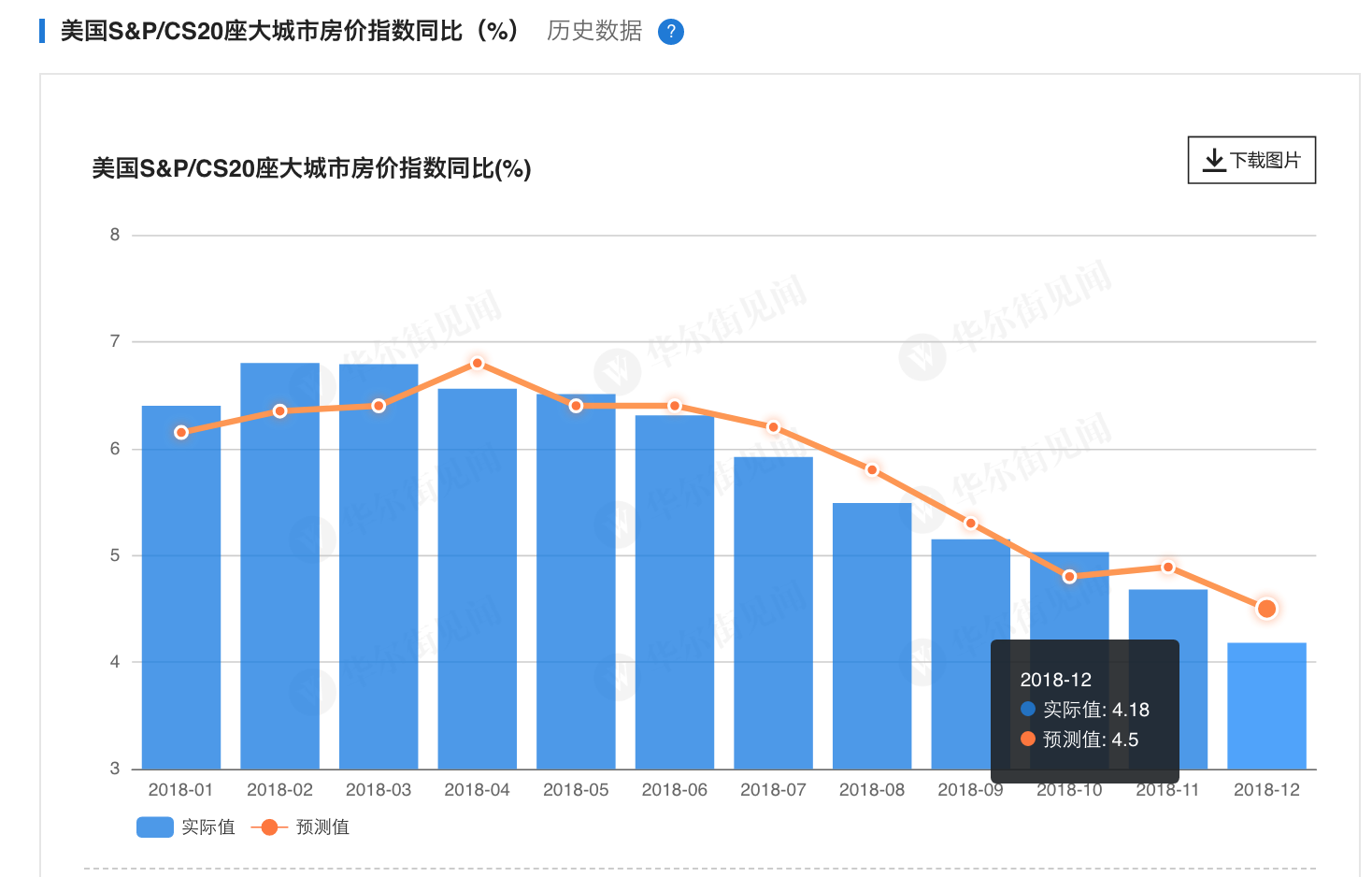Click the 2018-07 forecast line point
The width and height of the screenshot is (1372, 877).
pyautogui.click(x=773, y=427)
